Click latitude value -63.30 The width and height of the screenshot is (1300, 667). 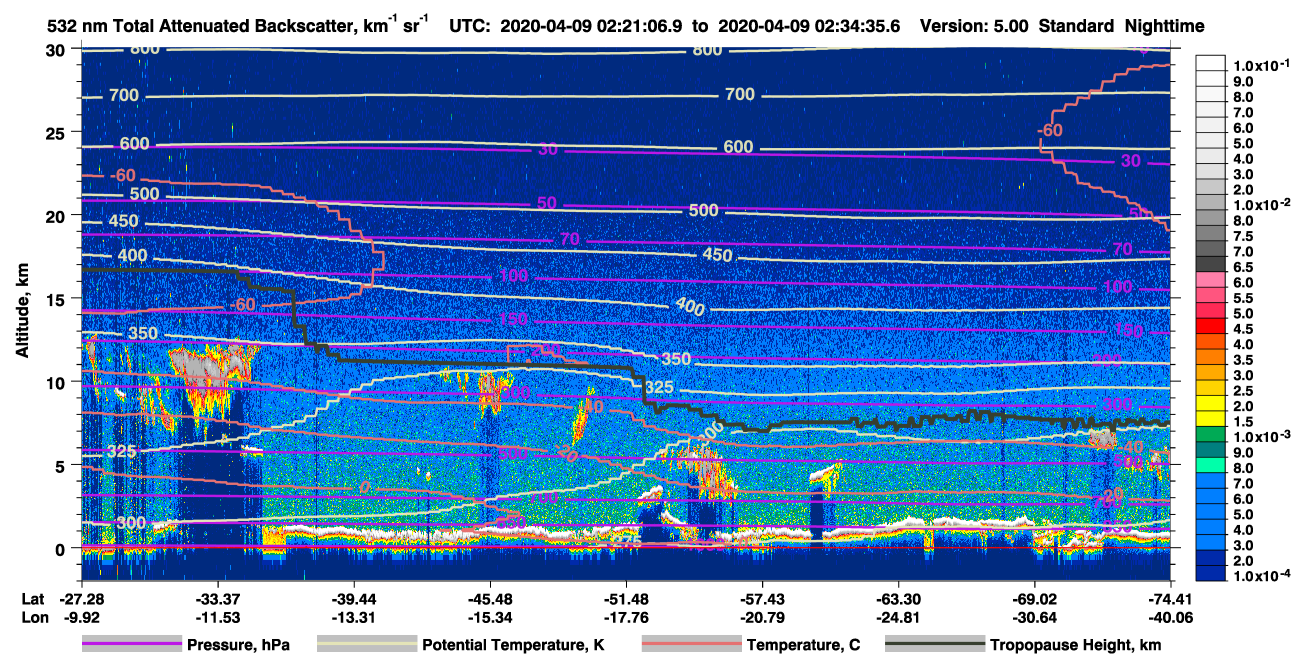pyautogui.click(x=898, y=598)
